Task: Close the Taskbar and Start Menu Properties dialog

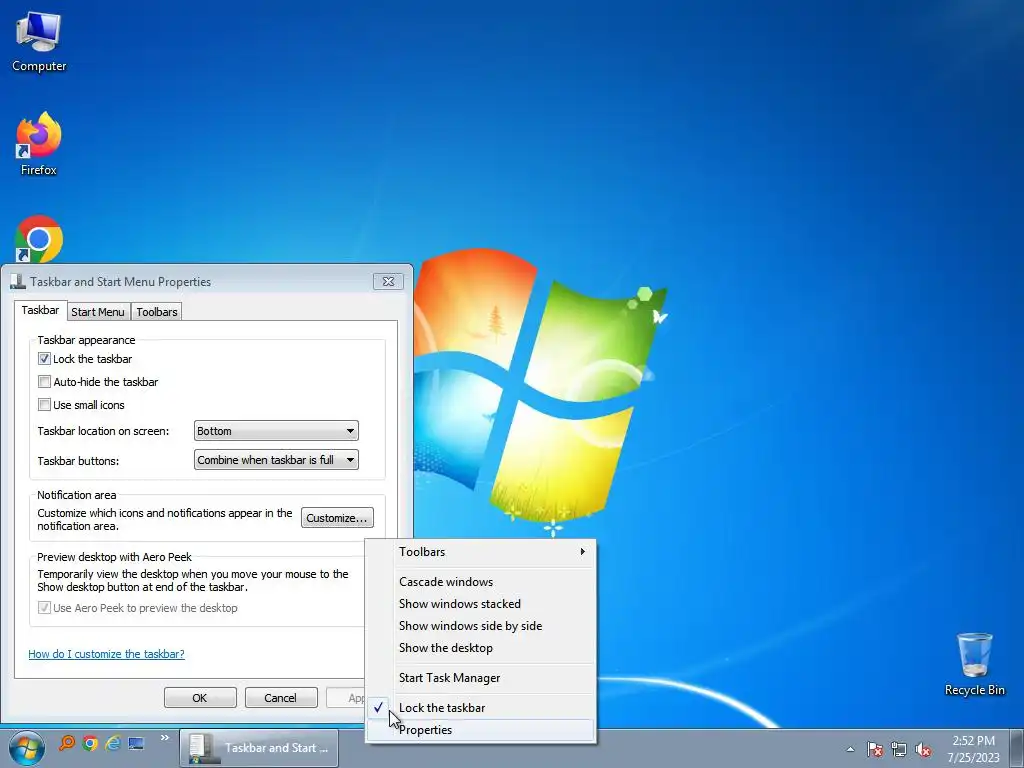Action: pyautogui.click(x=388, y=281)
